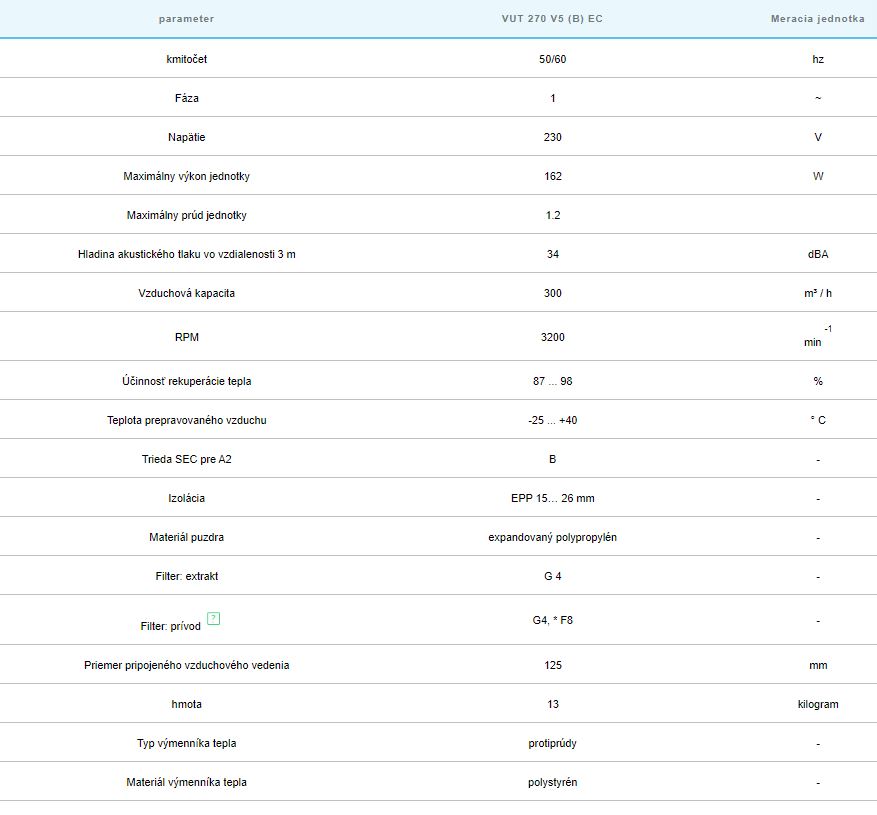
Task: Select the 'protiprúdy' heat exchanger type
Action: [552, 743]
